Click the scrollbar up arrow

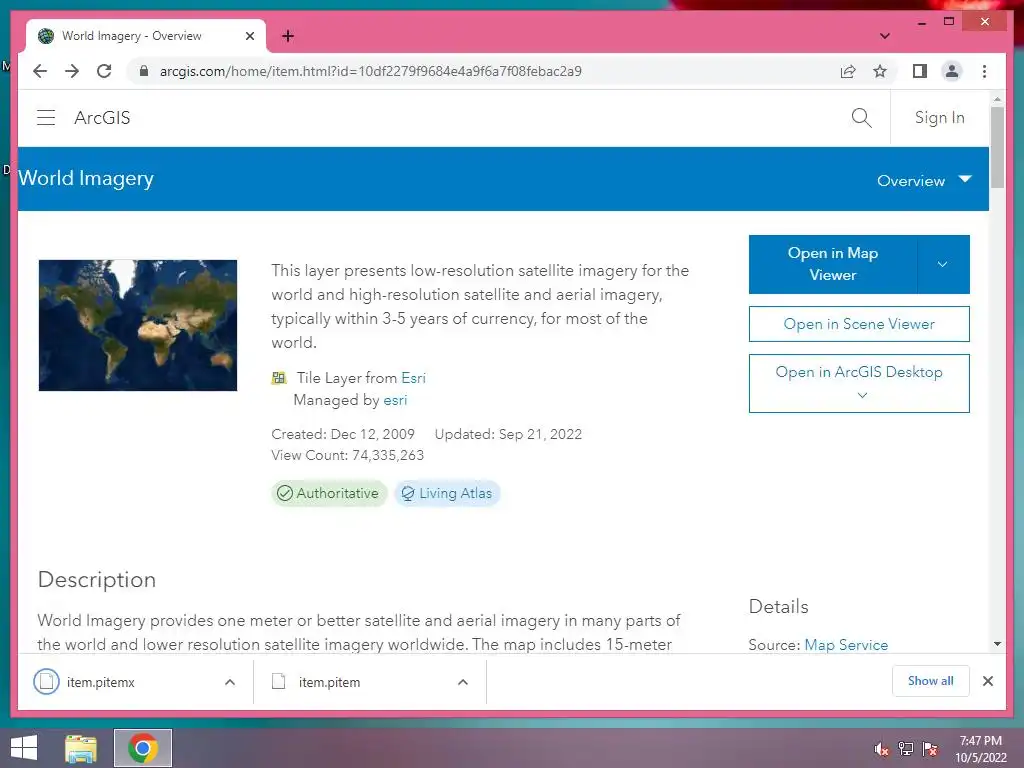pos(997,99)
